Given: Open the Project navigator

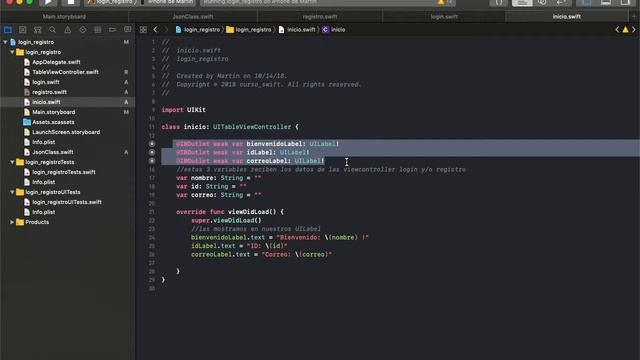Looking at the screenshot, I should [7, 30].
